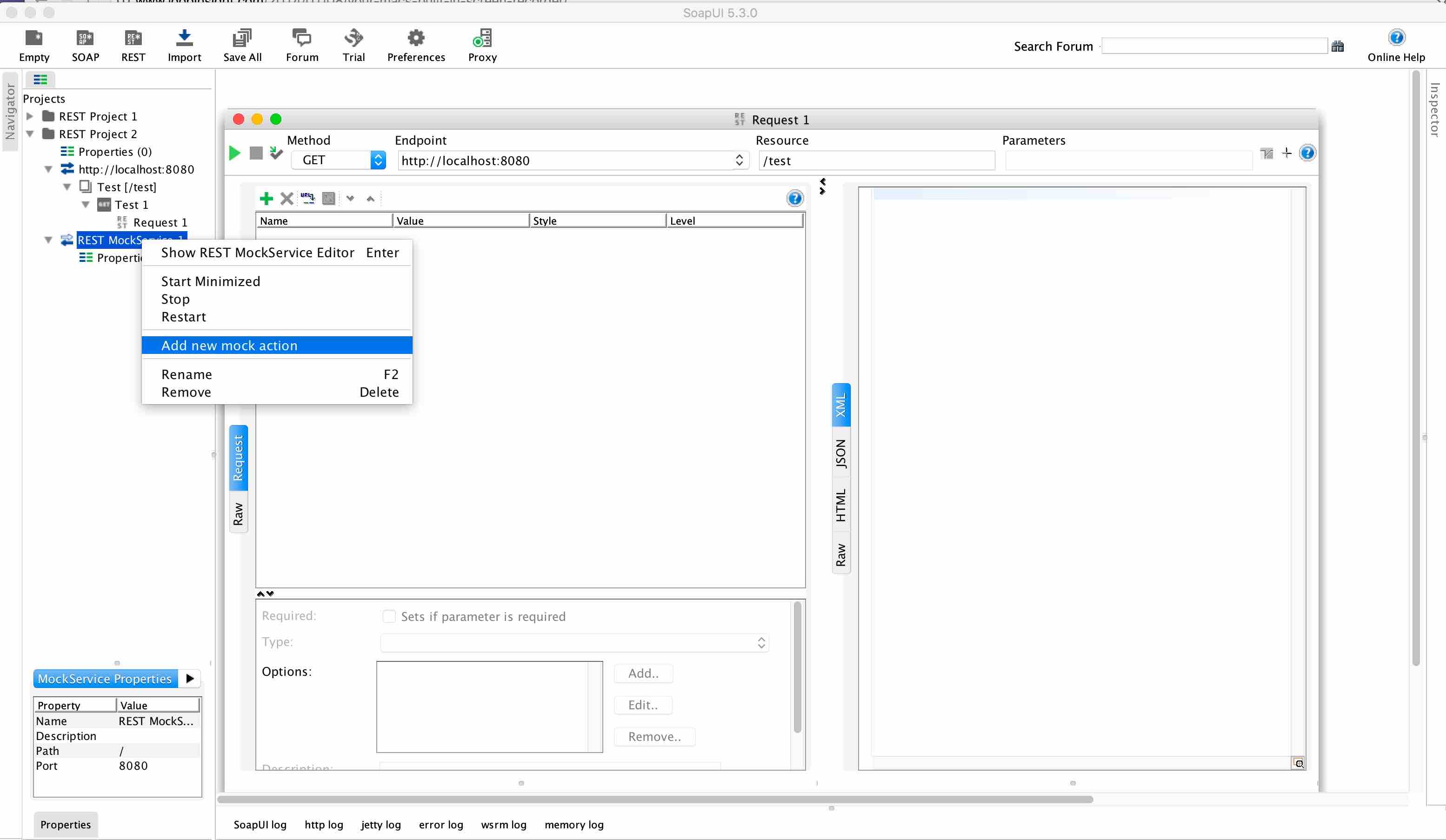This screenshot has height=840, width=1446.
Task: Toggle navigator list view icon
Action: [x=40, y=79]
